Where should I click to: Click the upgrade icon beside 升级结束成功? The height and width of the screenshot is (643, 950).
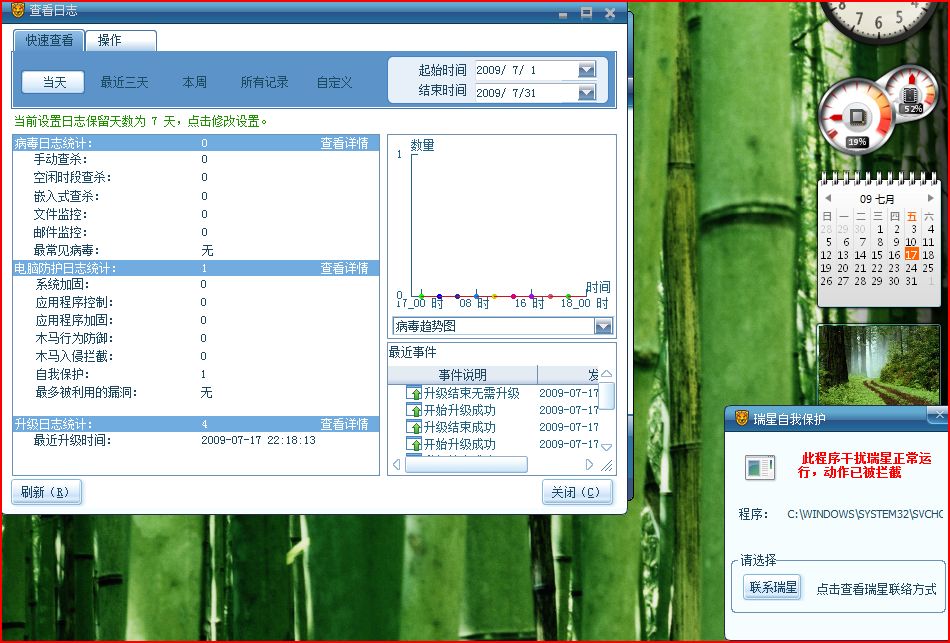click(414, 427)
